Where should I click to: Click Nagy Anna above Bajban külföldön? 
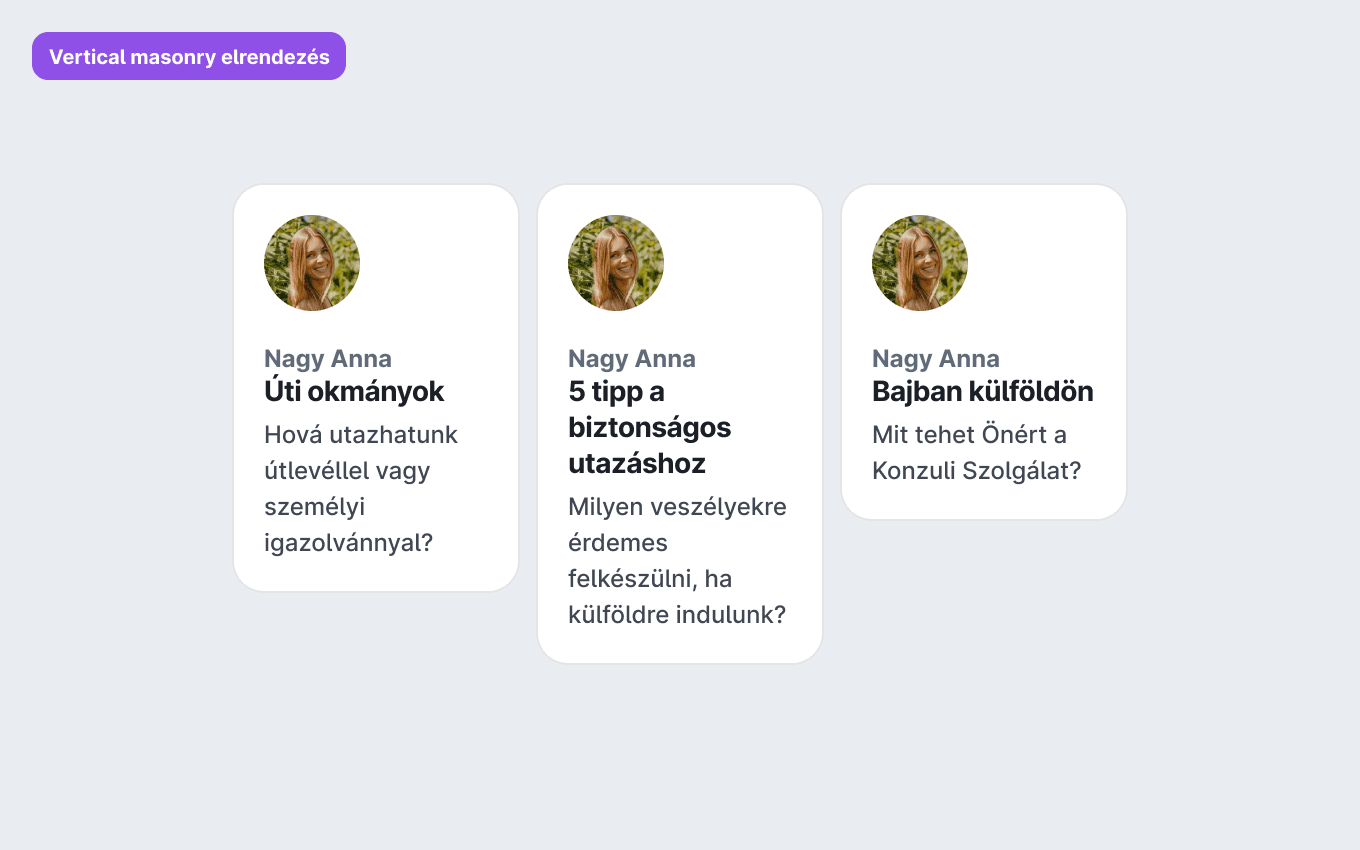coord(936,359)
